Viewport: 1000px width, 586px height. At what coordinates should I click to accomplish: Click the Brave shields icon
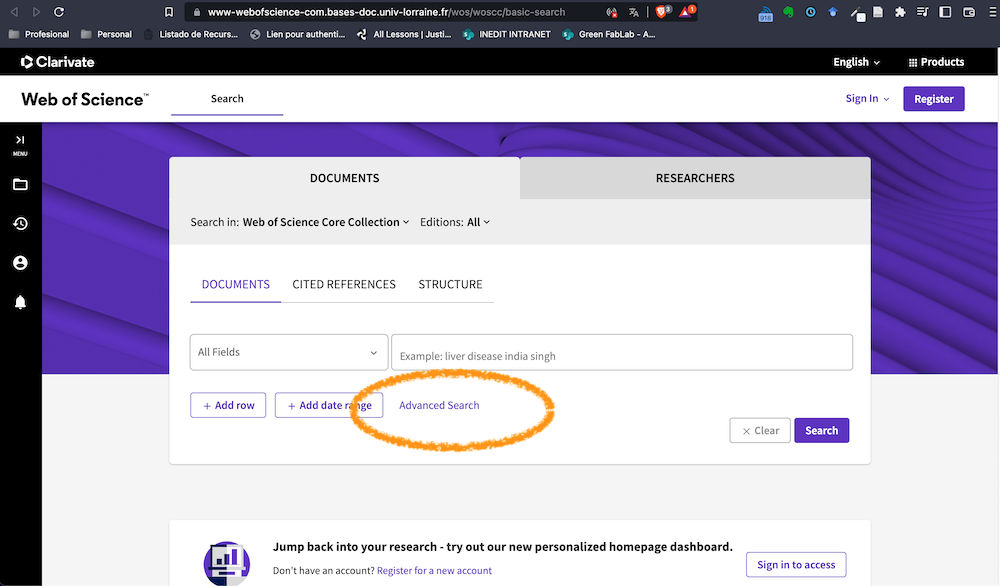click(x=662, y=12)
